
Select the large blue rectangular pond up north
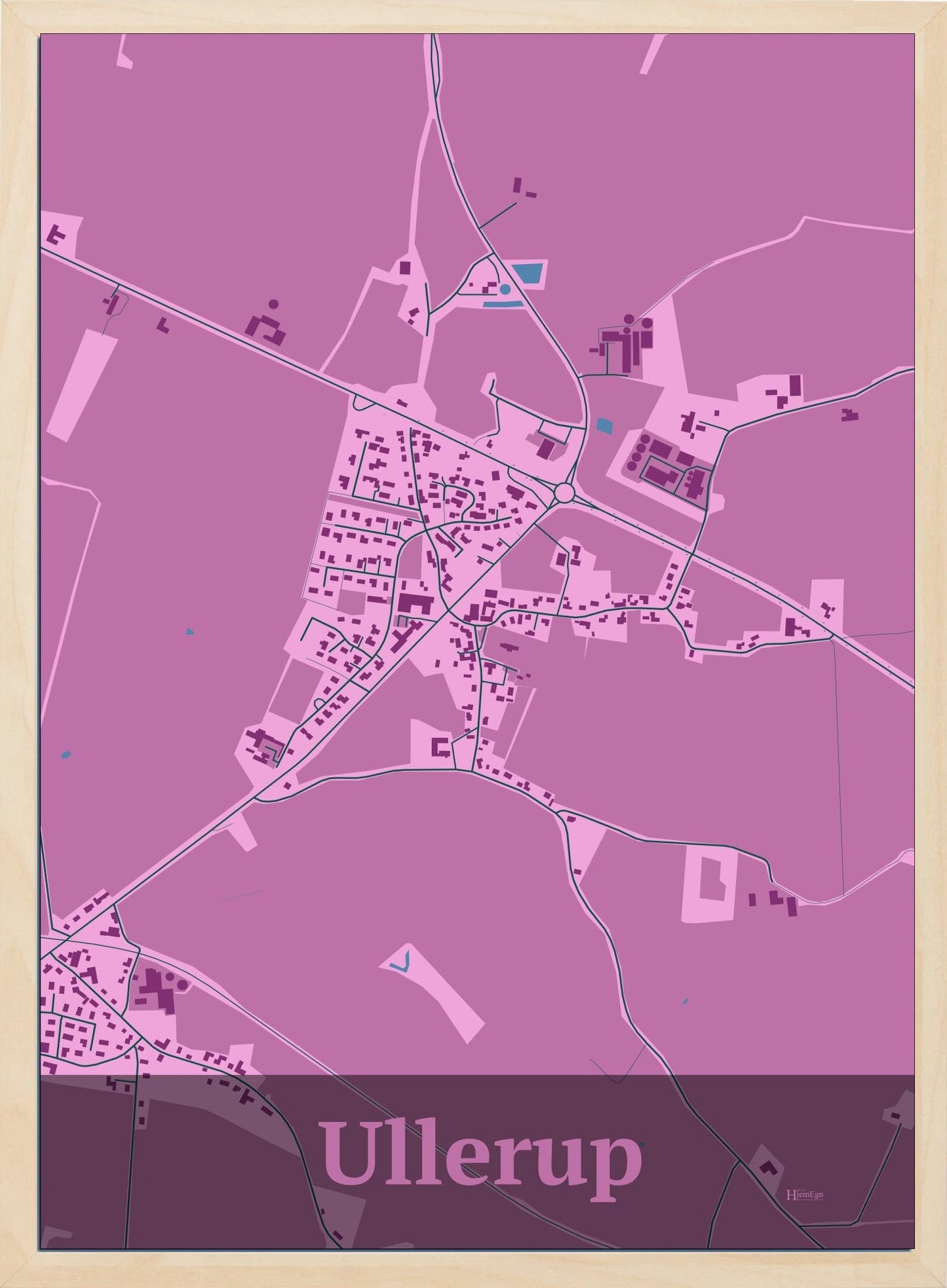point(528,273)
